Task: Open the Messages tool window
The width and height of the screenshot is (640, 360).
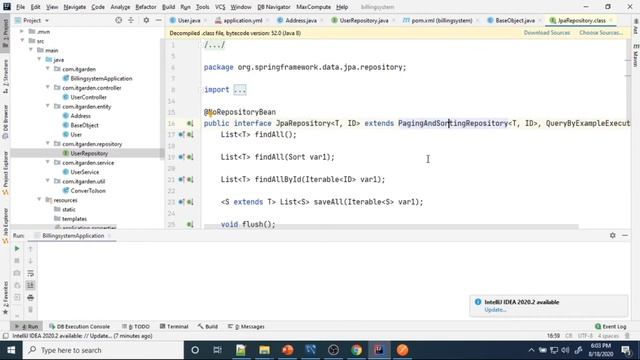Action: (x=246, y=327)
